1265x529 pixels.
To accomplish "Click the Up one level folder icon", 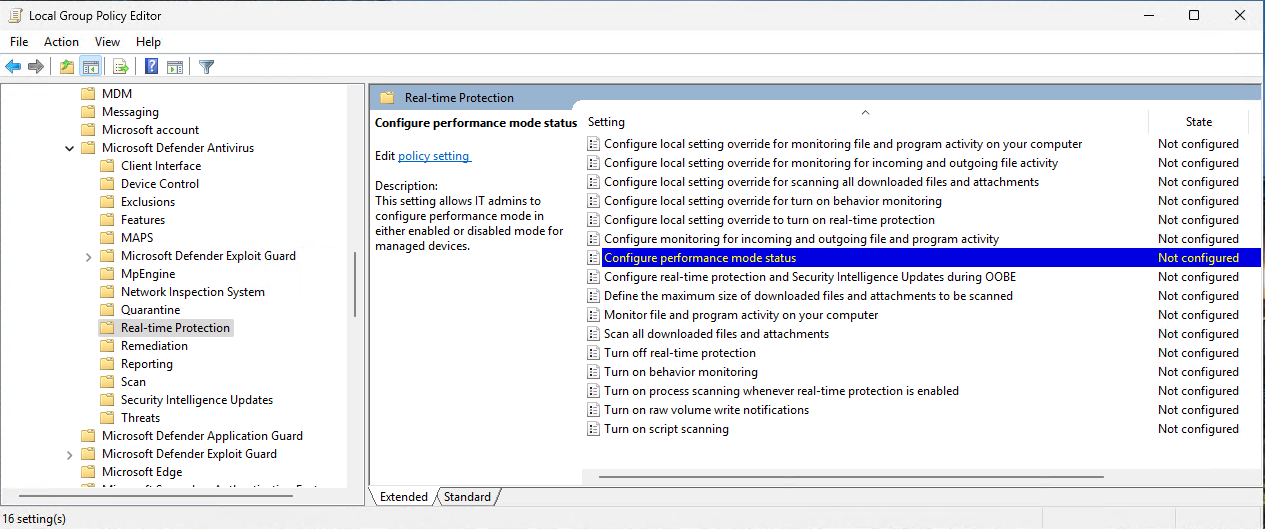I will [66, 67].
